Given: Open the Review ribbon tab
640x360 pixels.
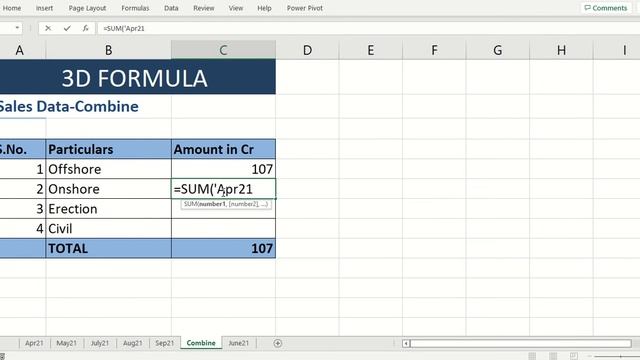Looking at the screenshot, I should 204,8.
